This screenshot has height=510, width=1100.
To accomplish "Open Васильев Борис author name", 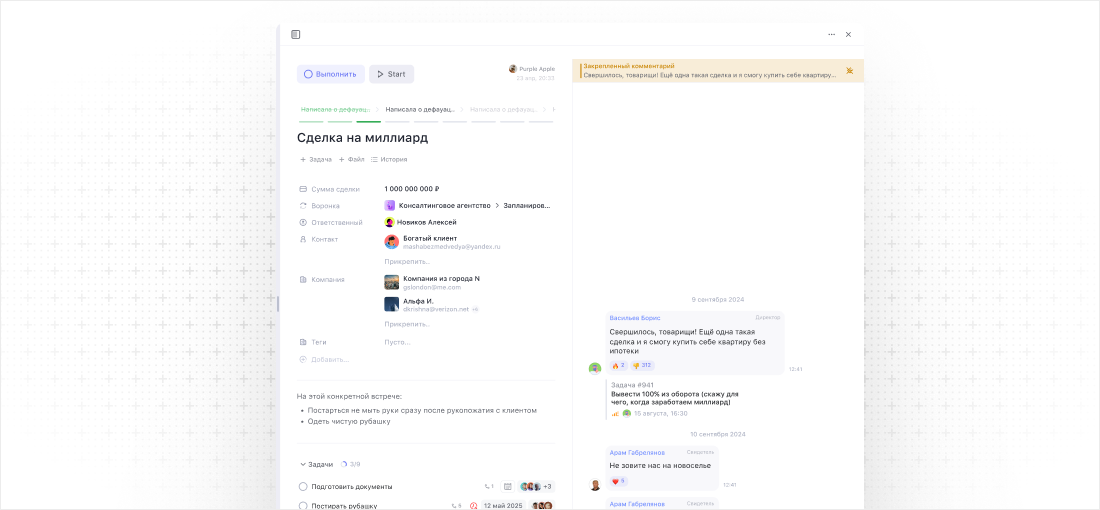I will pos(635,318).
